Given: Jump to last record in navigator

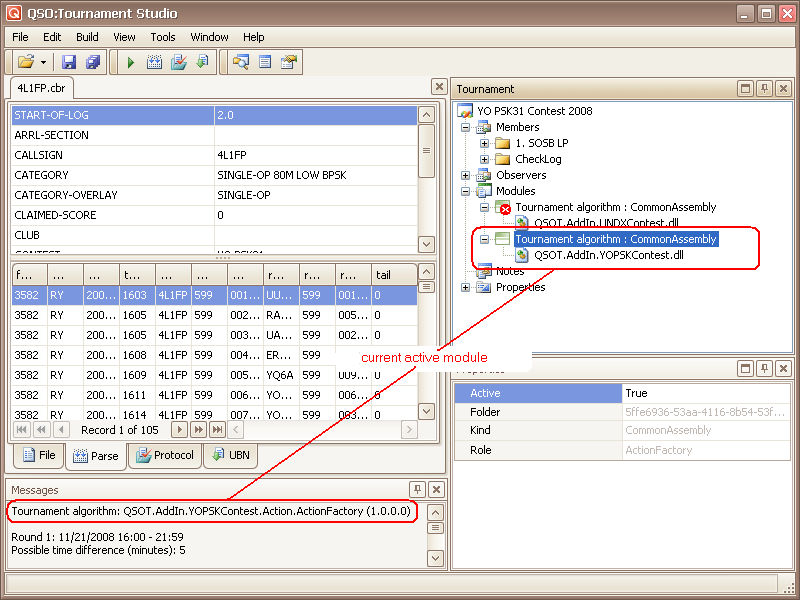Looking at the screenshot, I should pyautogui.click(x=198, y=429).
